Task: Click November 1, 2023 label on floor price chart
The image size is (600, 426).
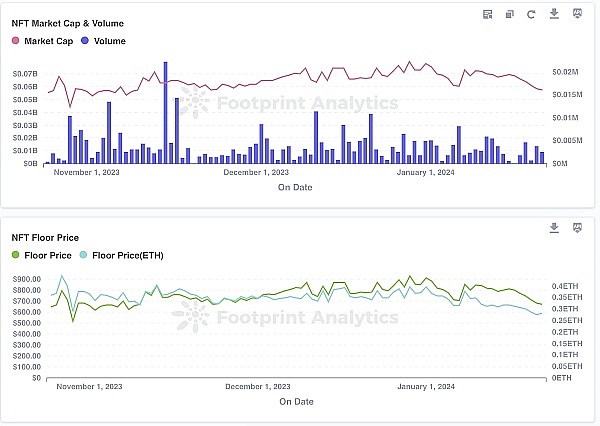Action: tap(88, 386)
